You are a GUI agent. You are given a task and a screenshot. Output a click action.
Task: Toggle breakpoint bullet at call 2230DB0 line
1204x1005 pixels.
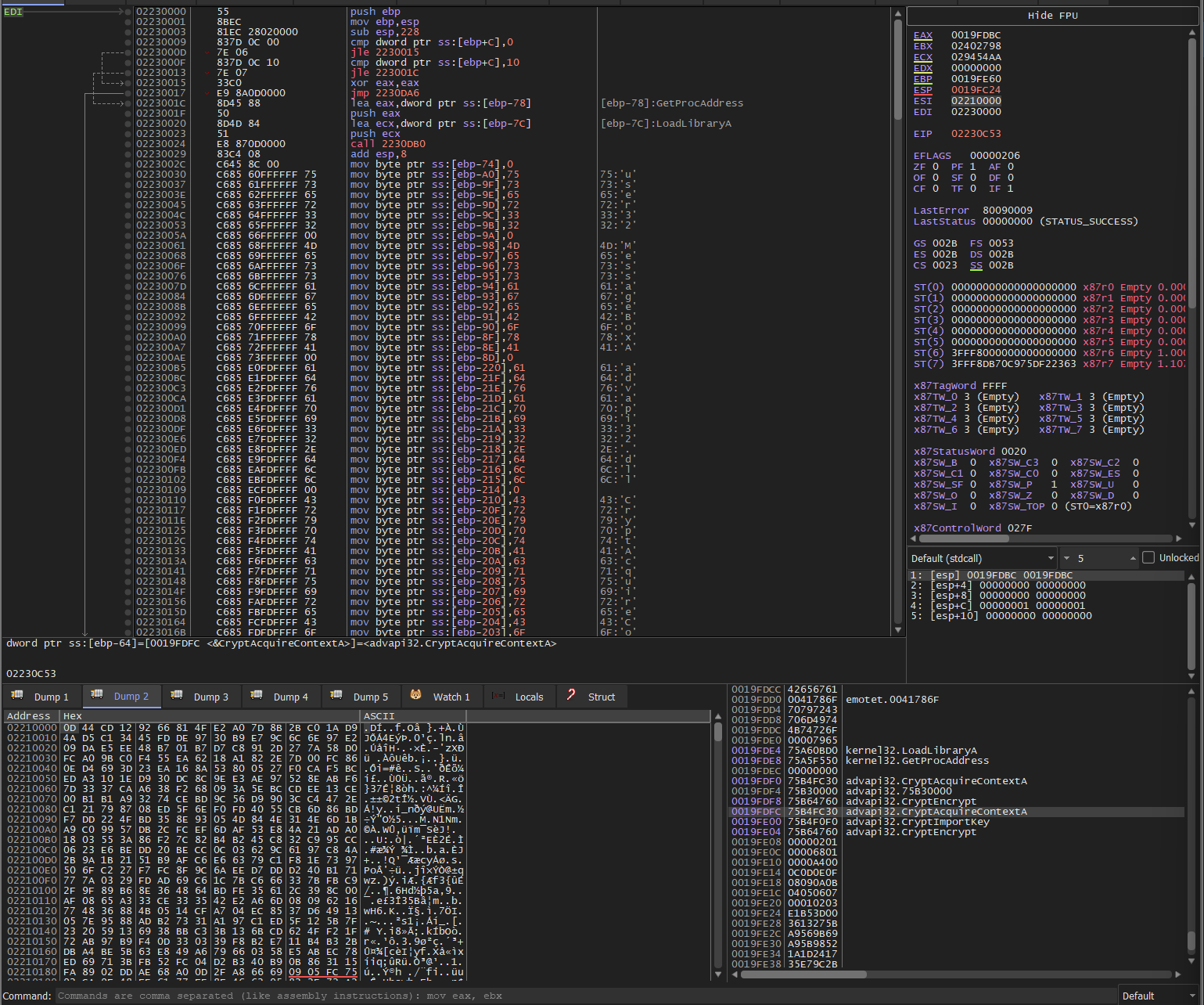[128, 144]
